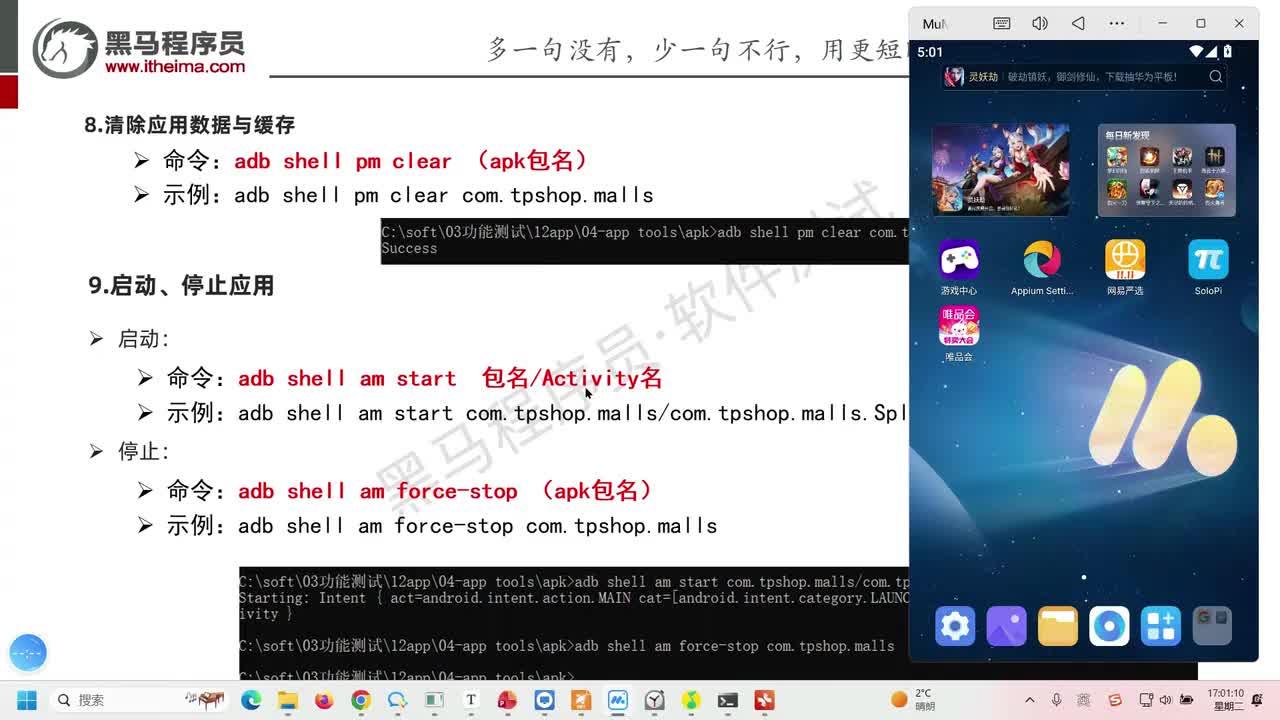The image size is (1280, 720).
Task: Click the taskbar volume icon
Action: pos(1165,700)
